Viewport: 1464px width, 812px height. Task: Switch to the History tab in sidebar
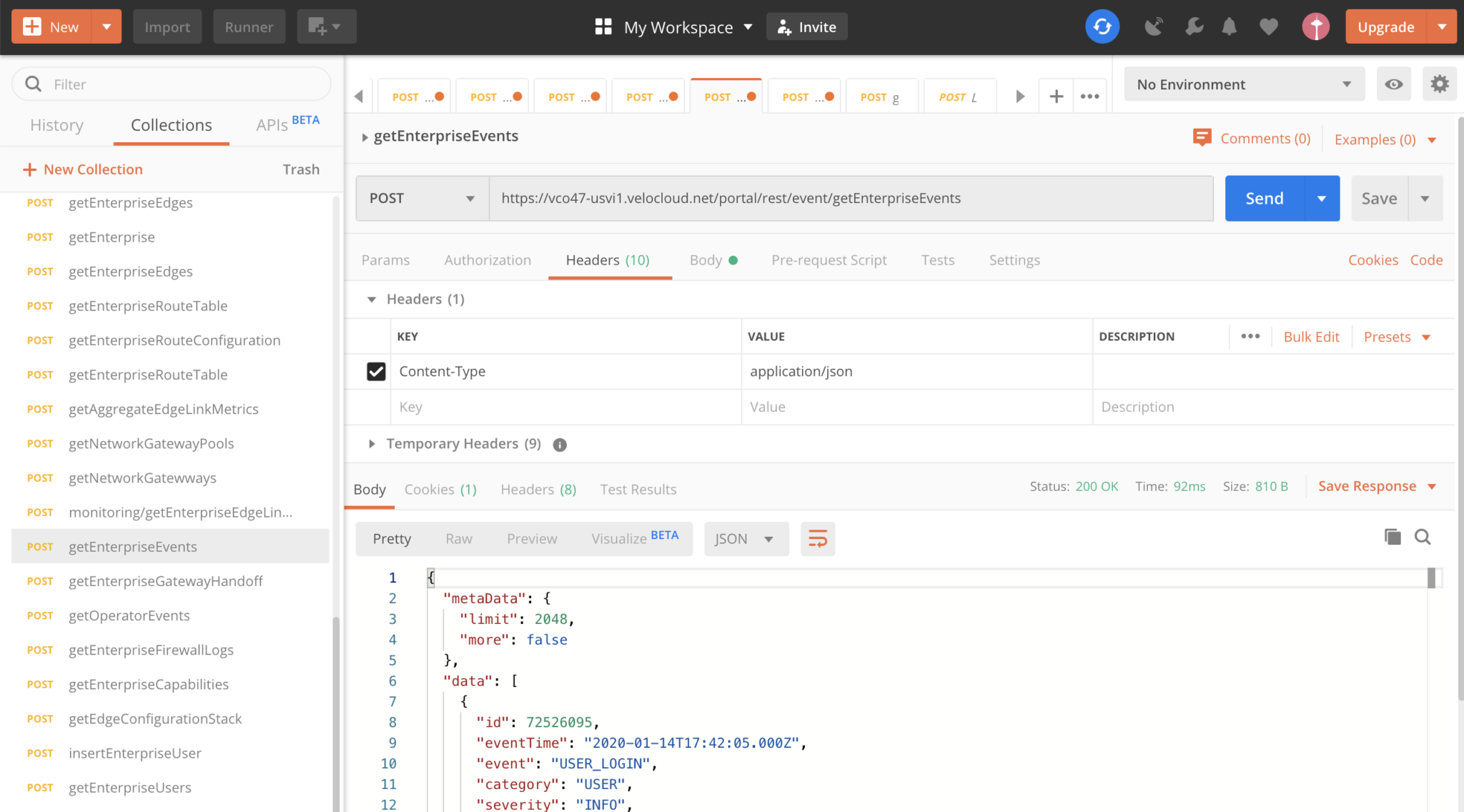[x=56, y=124]
